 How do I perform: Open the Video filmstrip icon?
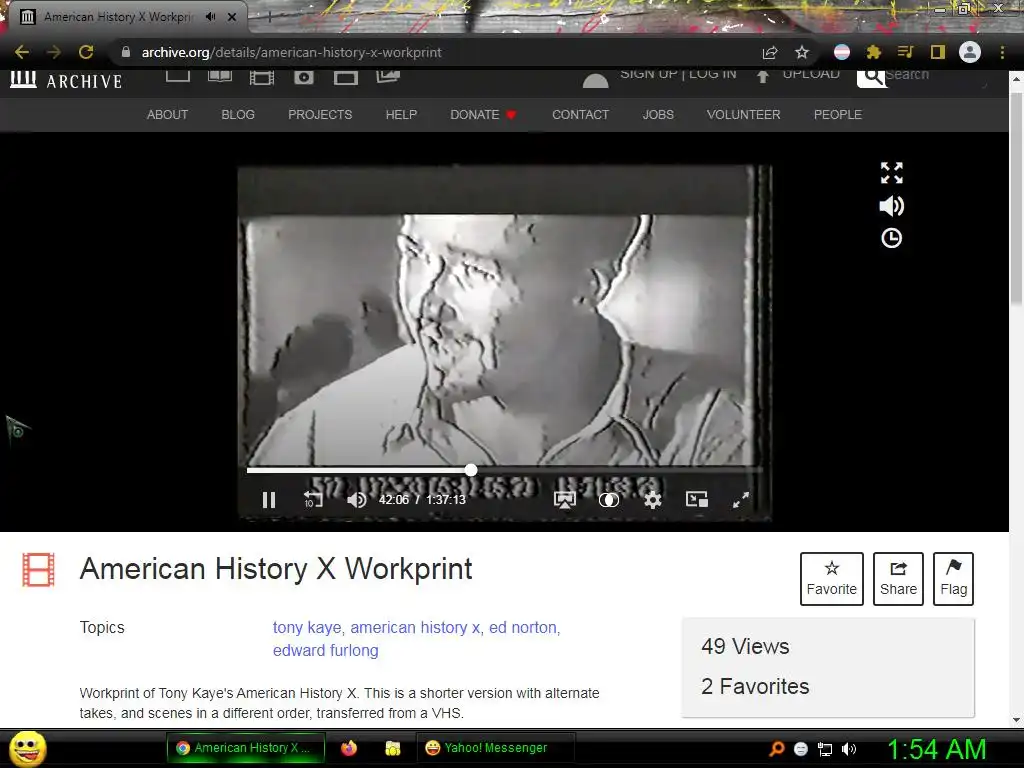coord(262,78)
